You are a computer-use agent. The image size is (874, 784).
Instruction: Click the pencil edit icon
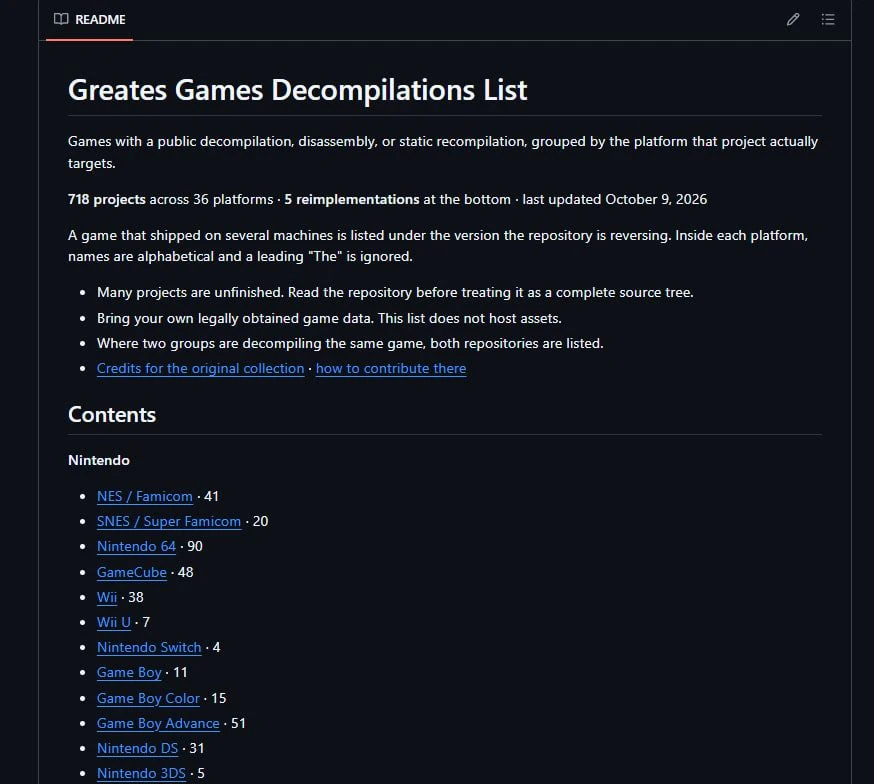(x=793, y=20)
